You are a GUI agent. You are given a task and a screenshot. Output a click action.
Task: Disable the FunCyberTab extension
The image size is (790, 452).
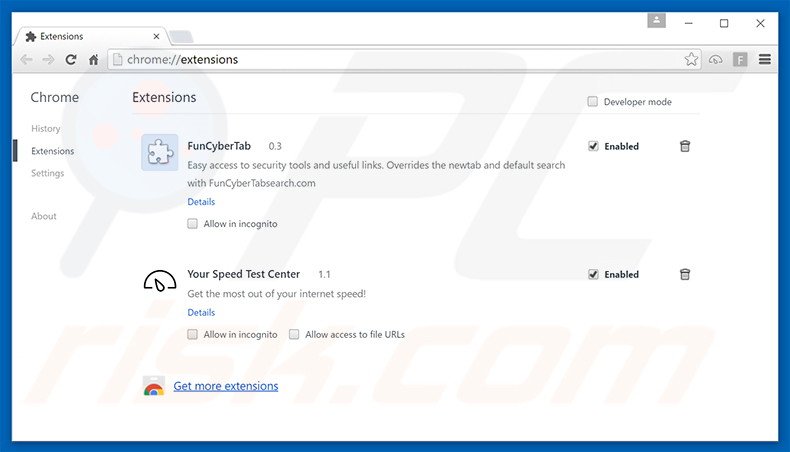(593, 146)
